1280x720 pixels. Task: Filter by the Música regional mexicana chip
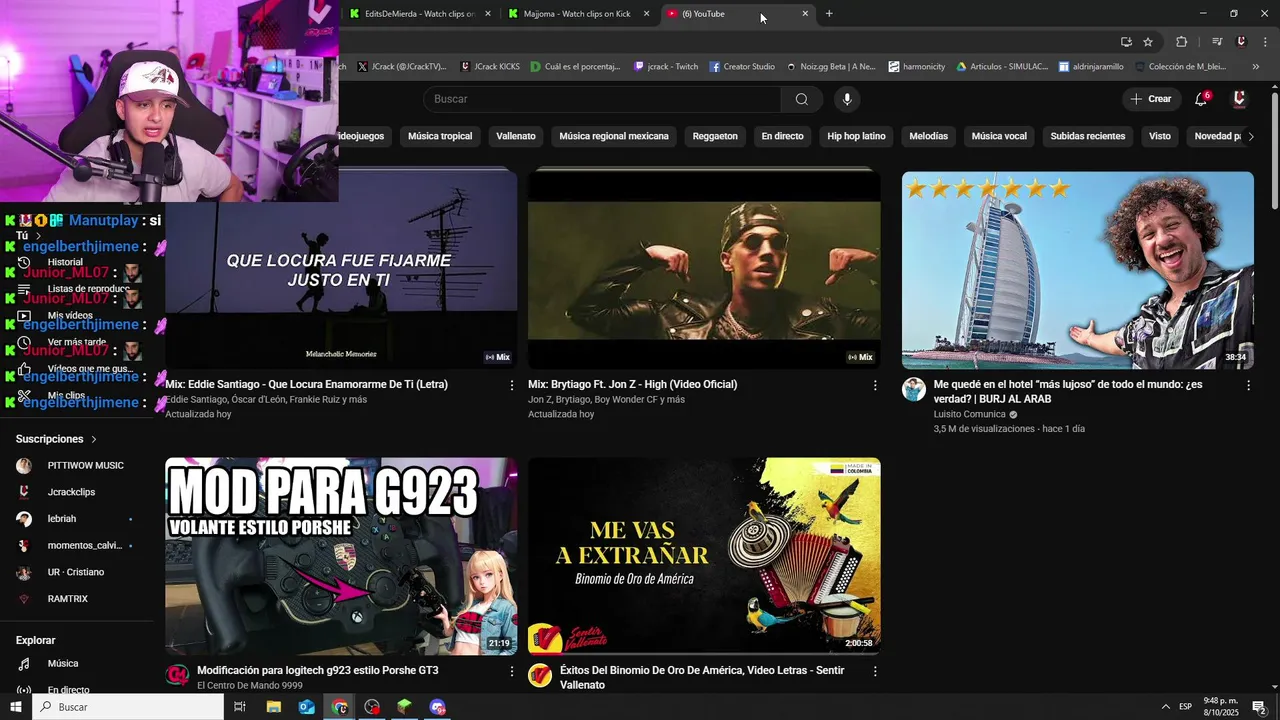pyautogui.click(x=614, y=136)
